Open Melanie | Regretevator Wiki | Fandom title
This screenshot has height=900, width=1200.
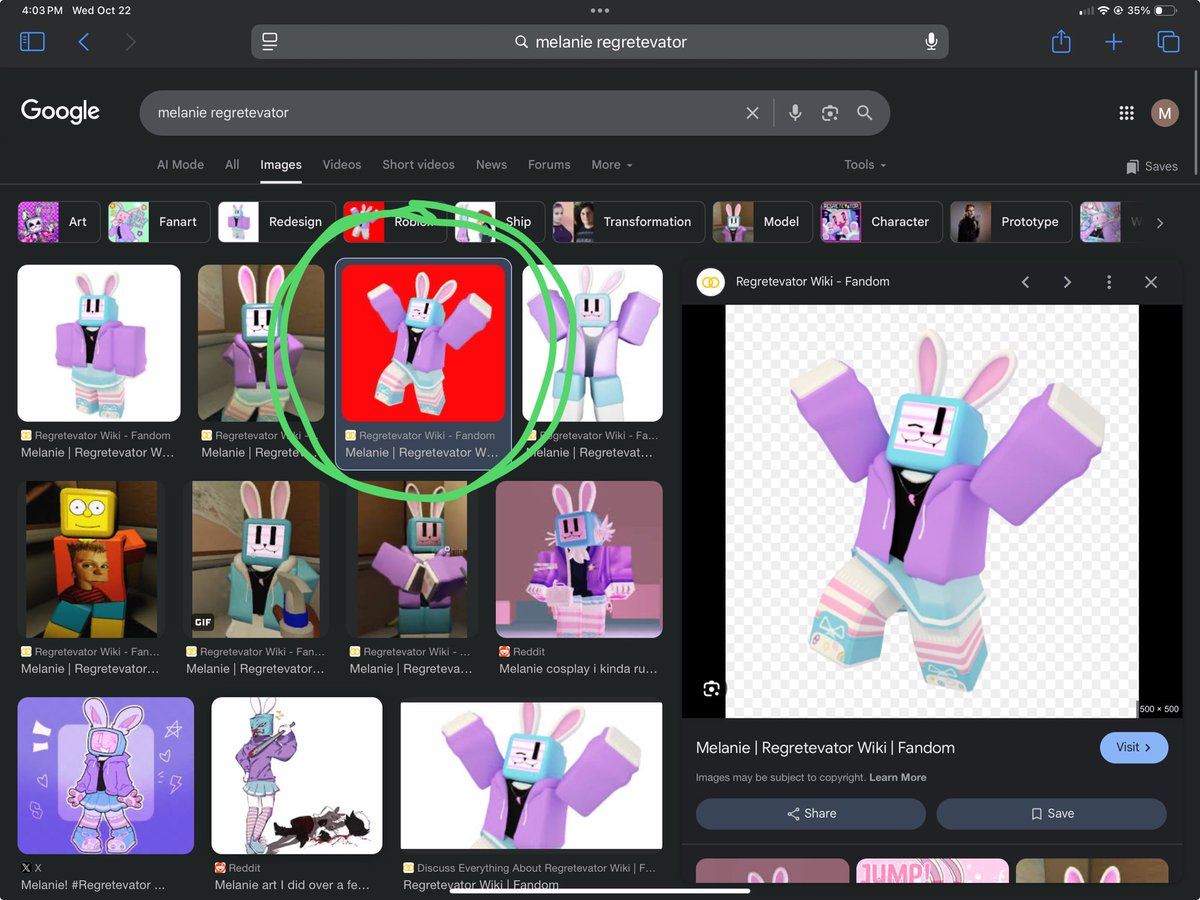tap(825, 748)
